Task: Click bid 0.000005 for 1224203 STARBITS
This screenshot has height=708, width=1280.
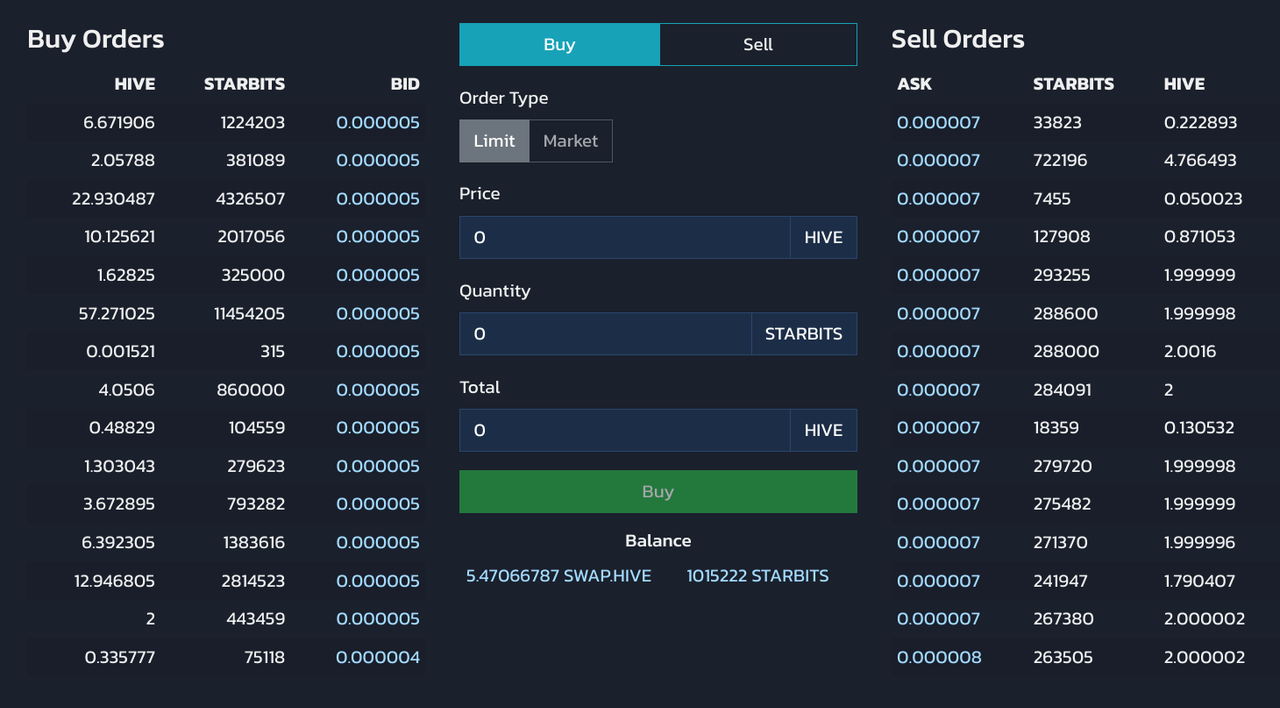Action: [378, 123]
